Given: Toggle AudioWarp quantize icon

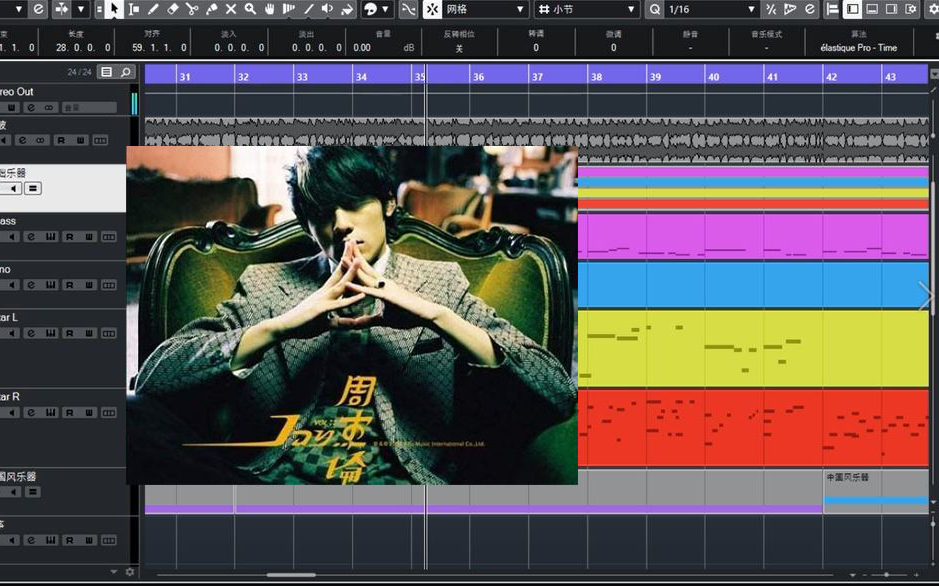Looking at the screenshot, I should pyautogui.click(x=790, y=9).
